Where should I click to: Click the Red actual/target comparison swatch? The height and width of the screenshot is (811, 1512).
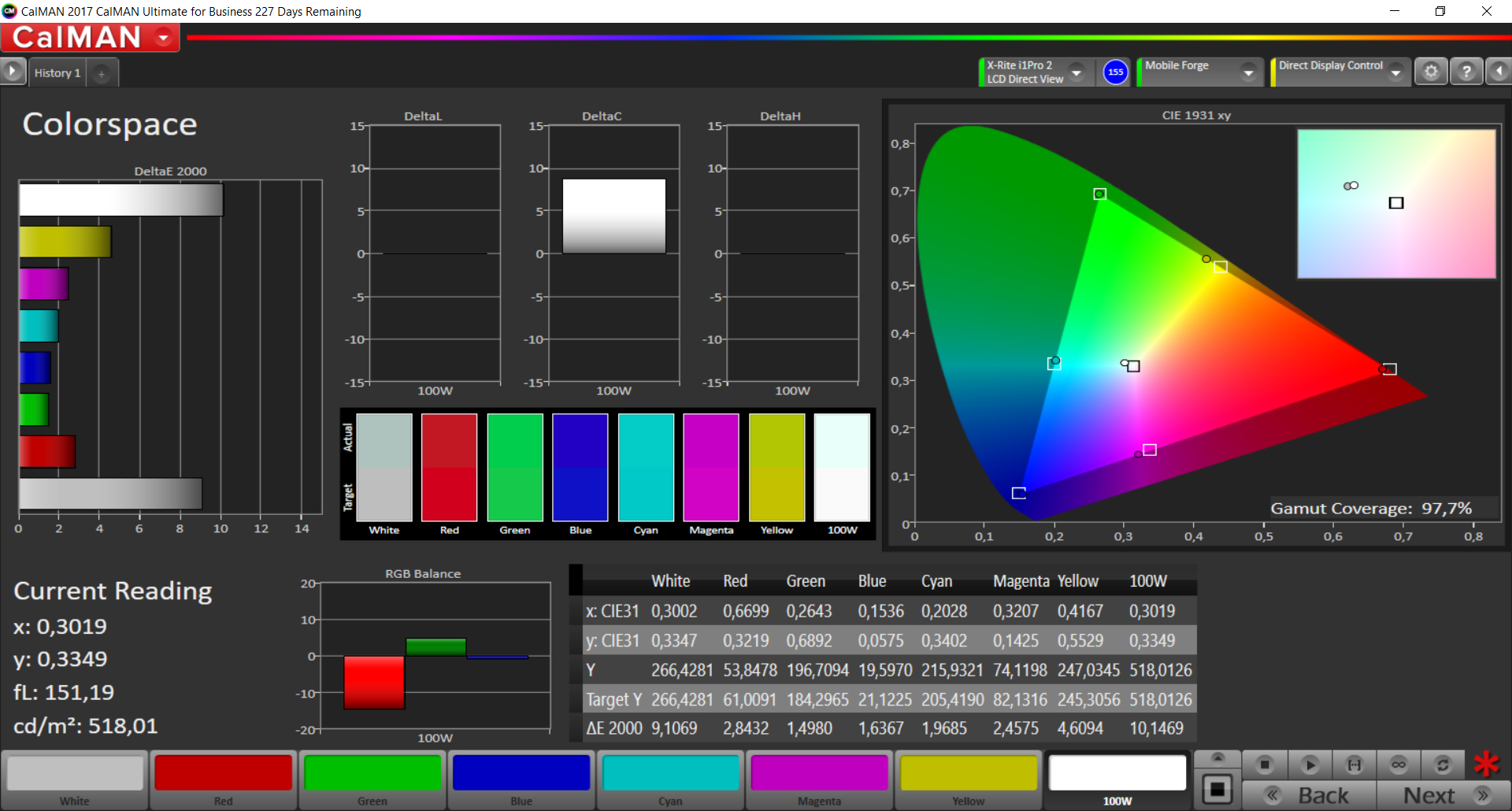(449, 467)
